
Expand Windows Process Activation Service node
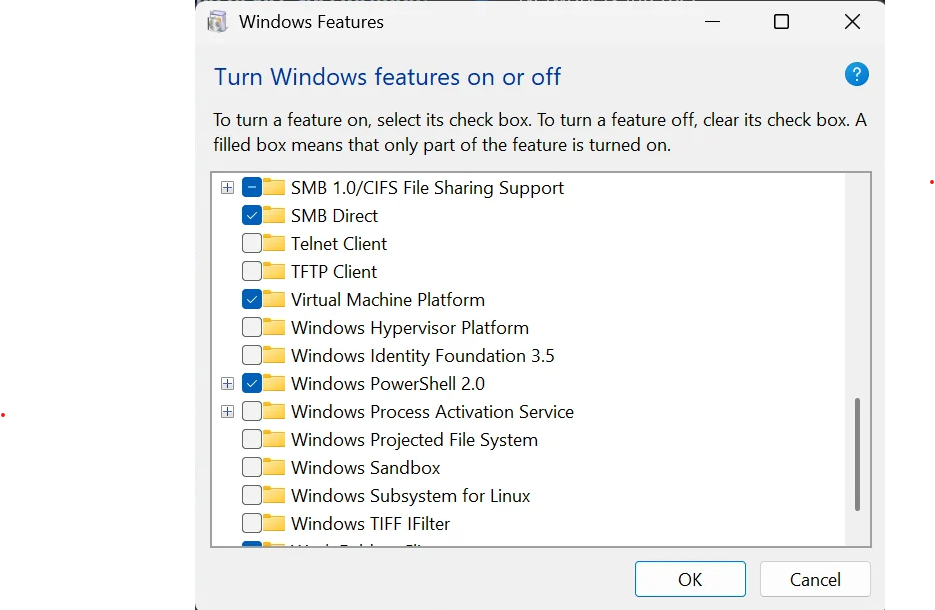pyautogui.click(x=227, y=412)
